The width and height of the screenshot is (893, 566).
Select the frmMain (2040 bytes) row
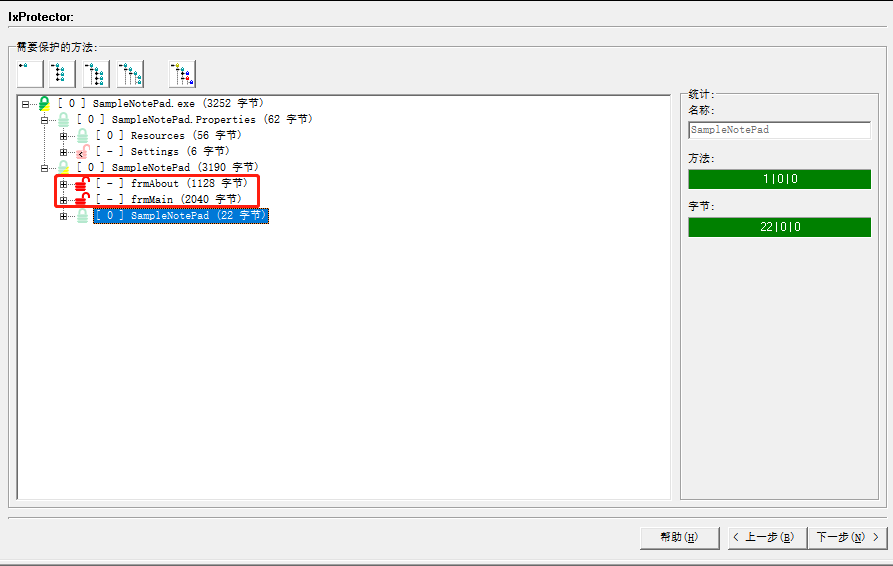coord(169,199)
